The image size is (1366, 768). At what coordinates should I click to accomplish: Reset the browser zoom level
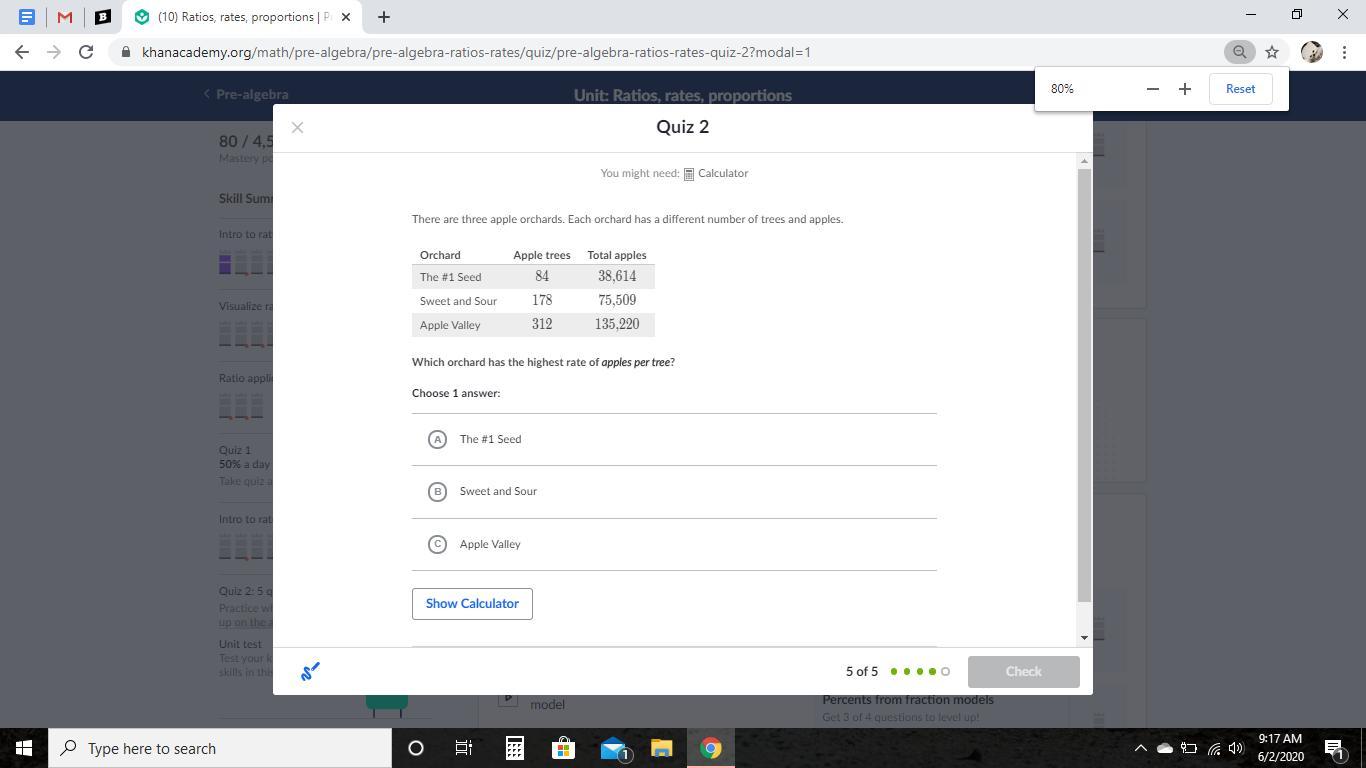pyautogui.click(x=1240, y=89)
